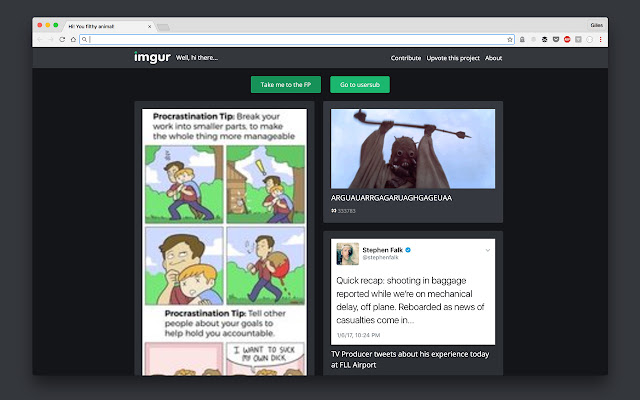Select the 'Hi! You filthy animal!' tab
The height and width of the screenshot is (400, 640).
100,24
